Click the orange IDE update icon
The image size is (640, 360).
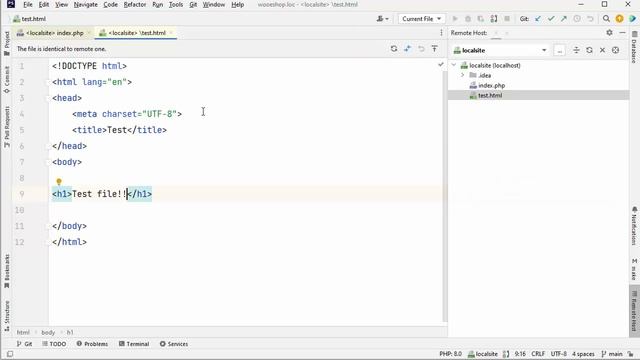tap(619, 19)
